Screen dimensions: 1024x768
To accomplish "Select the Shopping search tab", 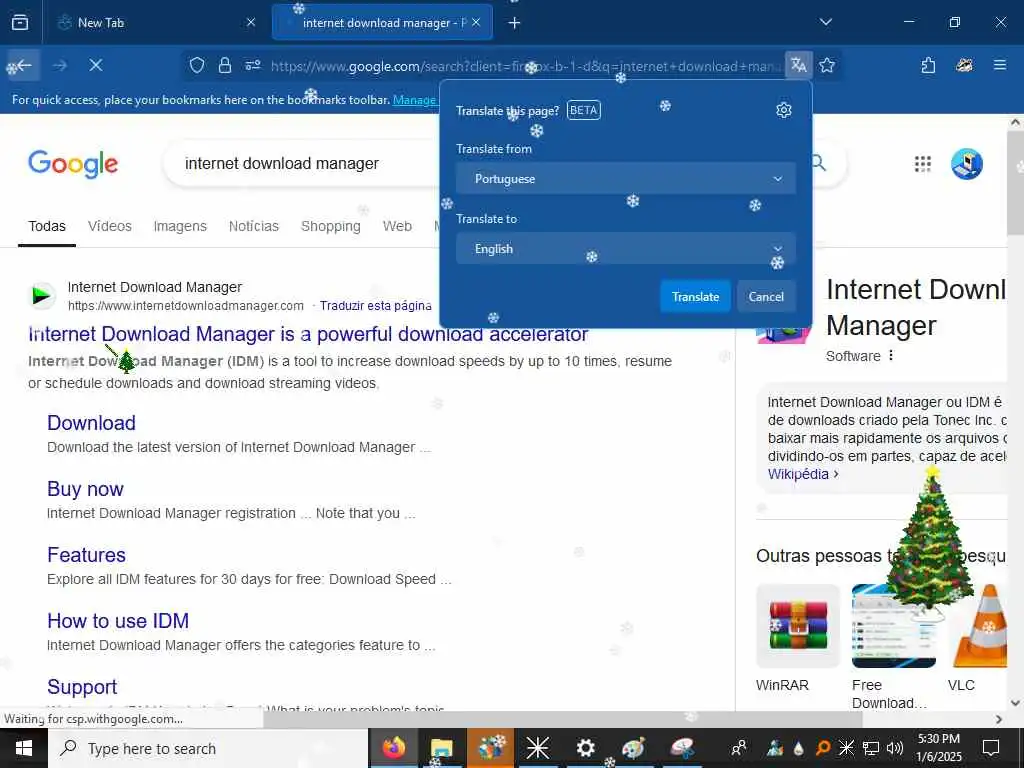I will [330, 227].
